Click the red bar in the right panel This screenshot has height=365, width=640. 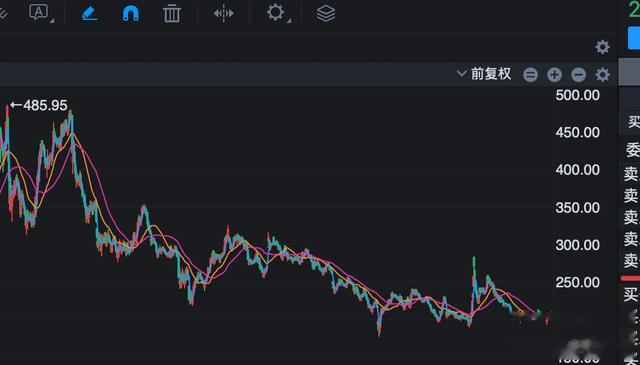pos(630,278)
